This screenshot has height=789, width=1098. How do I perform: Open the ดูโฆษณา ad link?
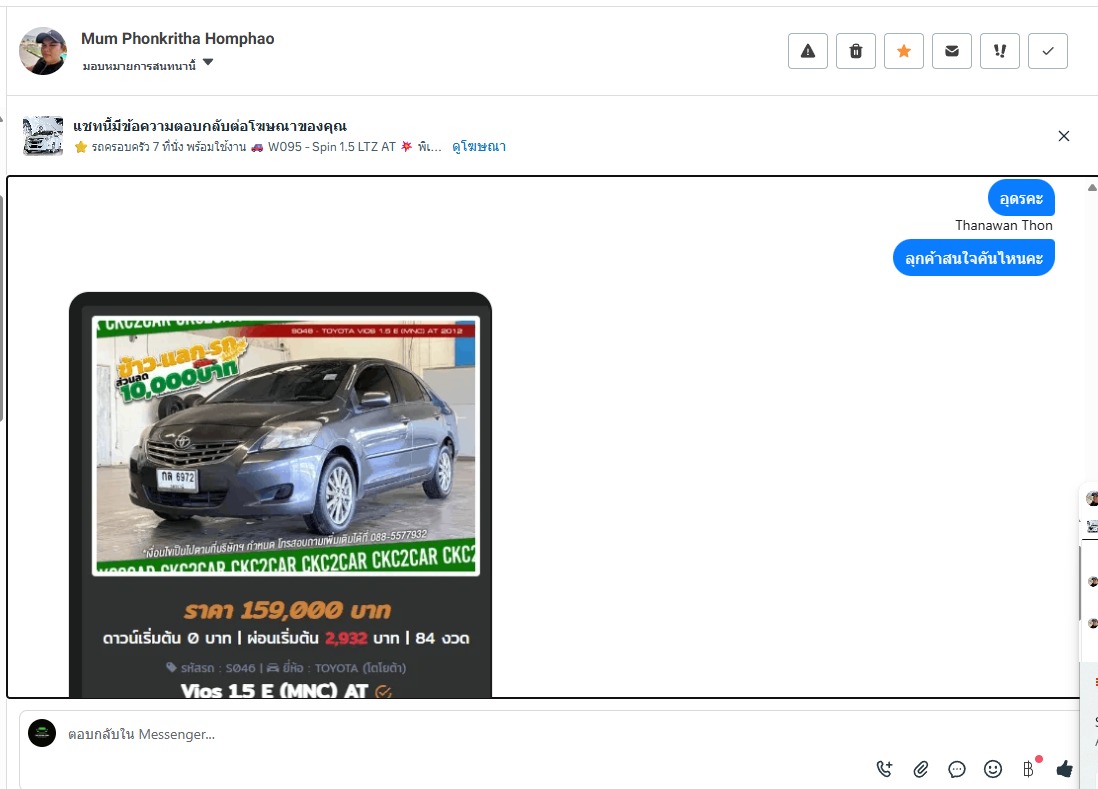(479, 146)
